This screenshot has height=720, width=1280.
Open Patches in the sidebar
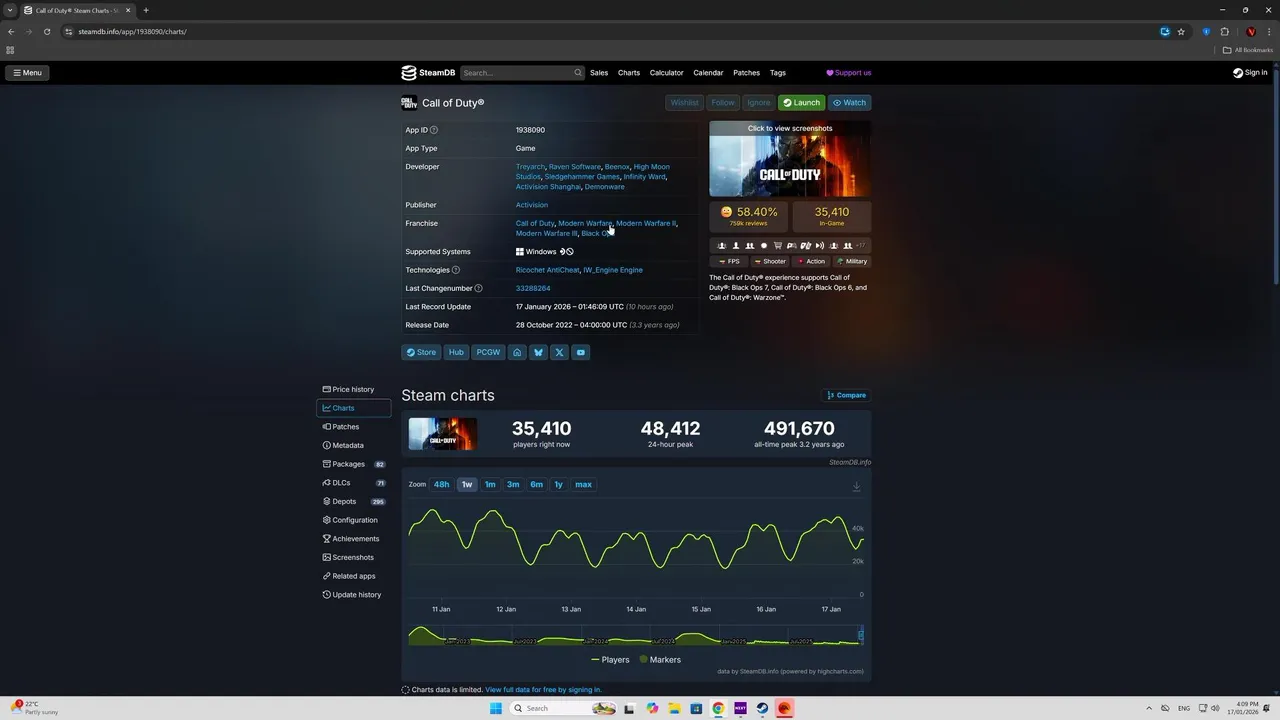(354, 427)
